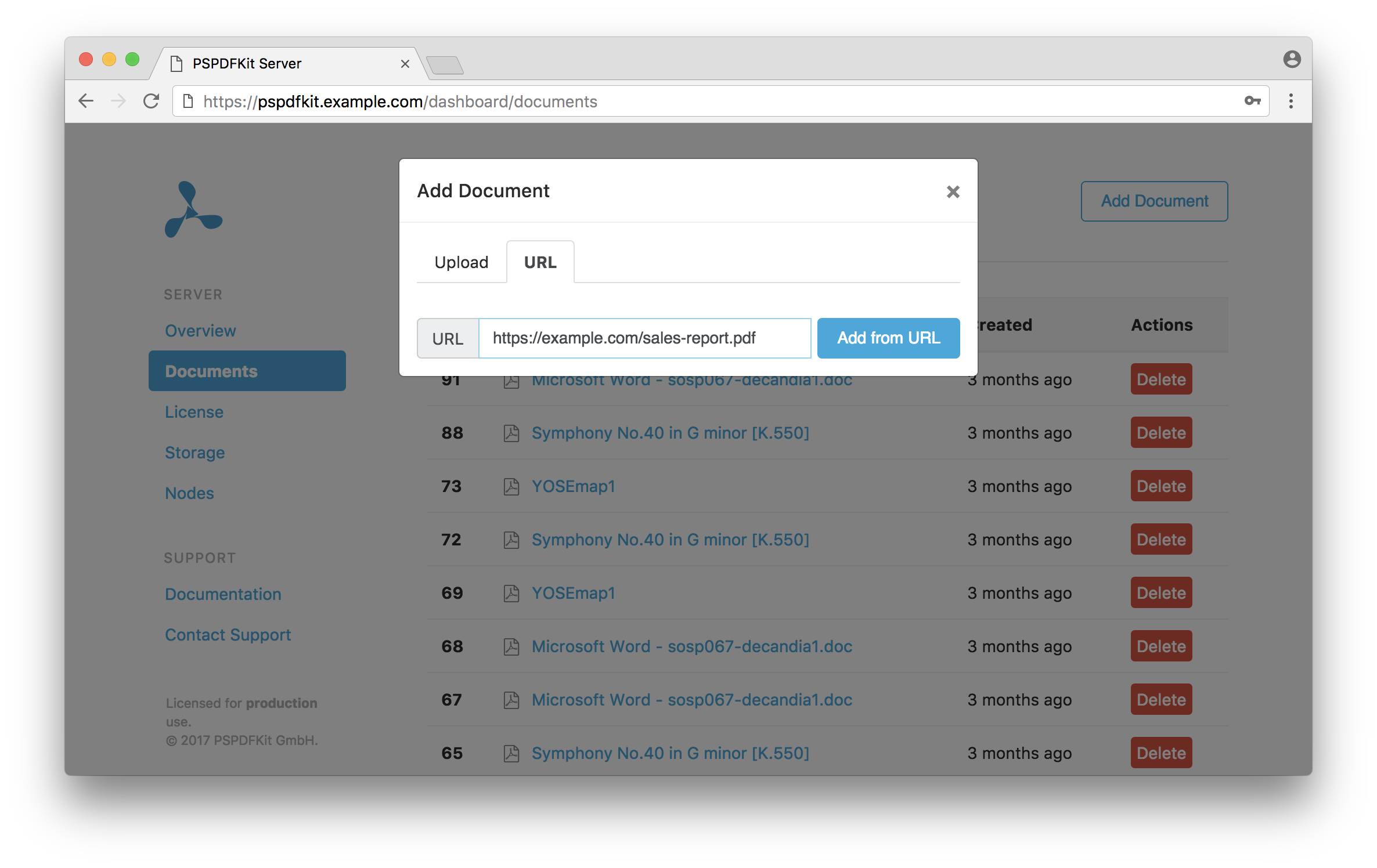This screenshot has height=868, width=1377.
Task: Open the Storage section
Action: coord(194,453)
